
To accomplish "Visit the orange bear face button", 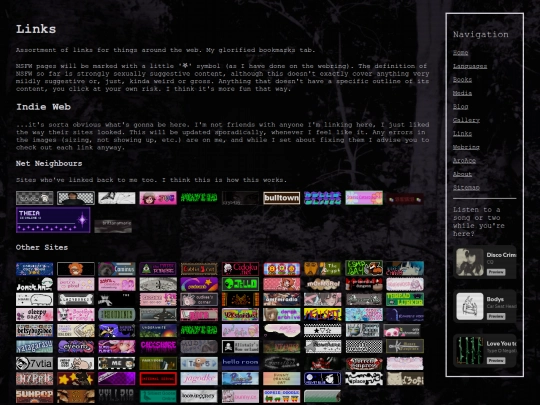I will tap(75, 269).
